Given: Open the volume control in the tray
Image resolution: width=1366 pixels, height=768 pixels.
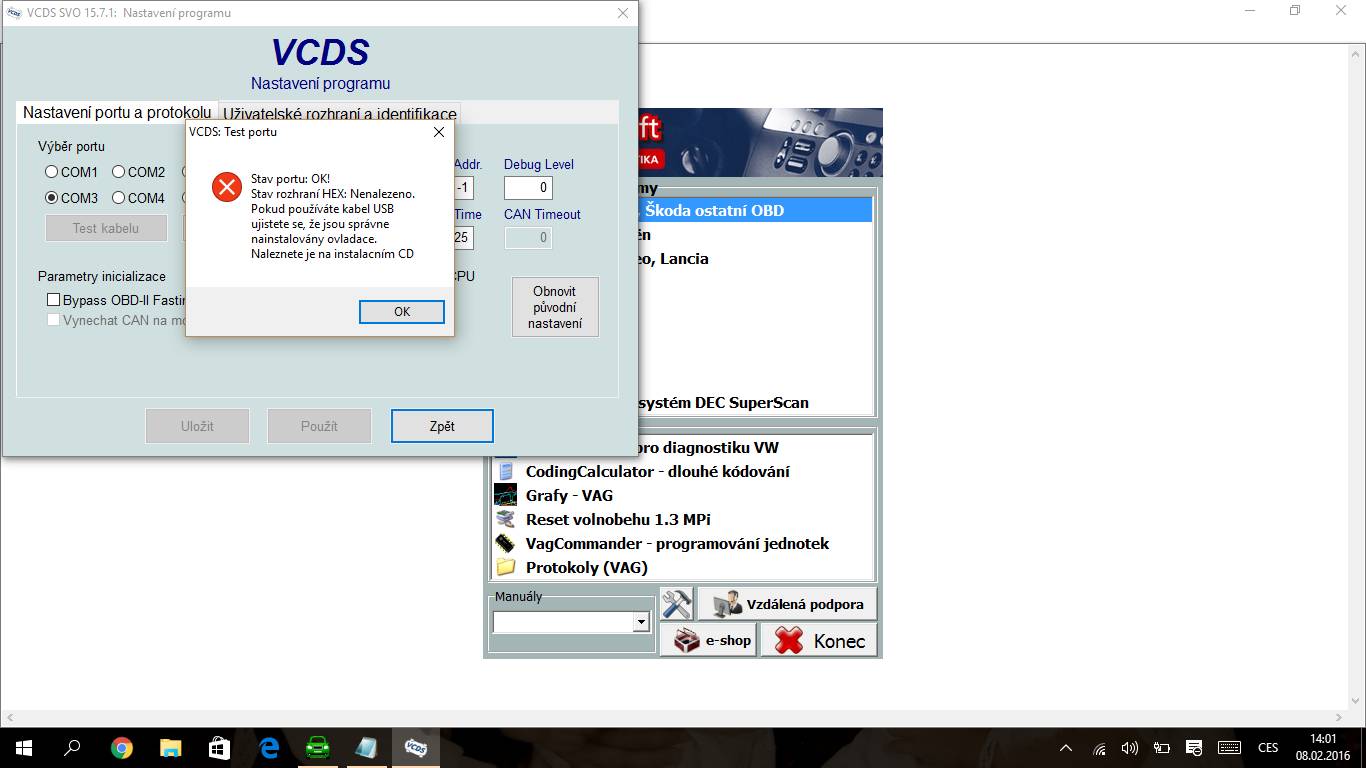Looking at the screenshot, I should [x=1130, y=748].
